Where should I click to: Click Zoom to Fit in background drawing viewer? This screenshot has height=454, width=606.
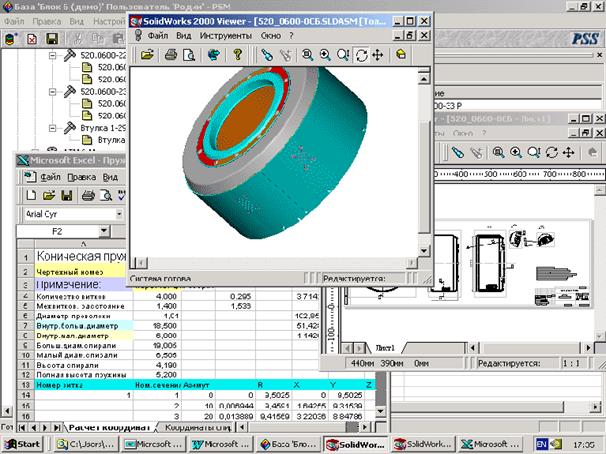pos(498,152)
